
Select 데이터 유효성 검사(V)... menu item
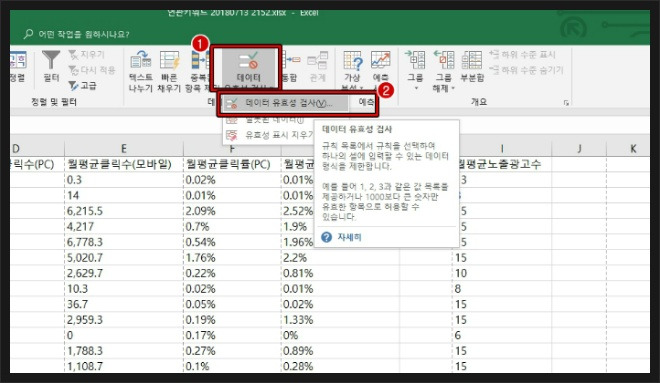click(285, 103)
